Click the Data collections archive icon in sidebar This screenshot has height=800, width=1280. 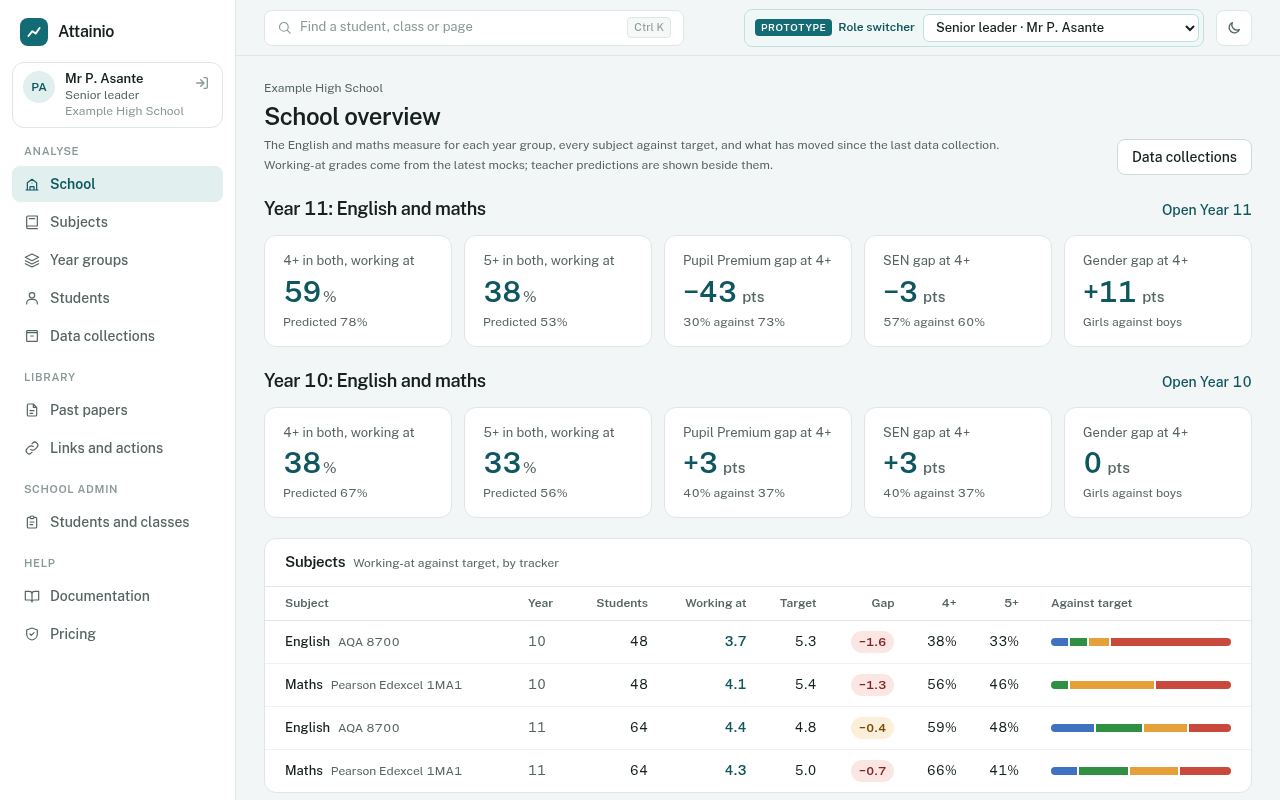click(x=32, y=336)
